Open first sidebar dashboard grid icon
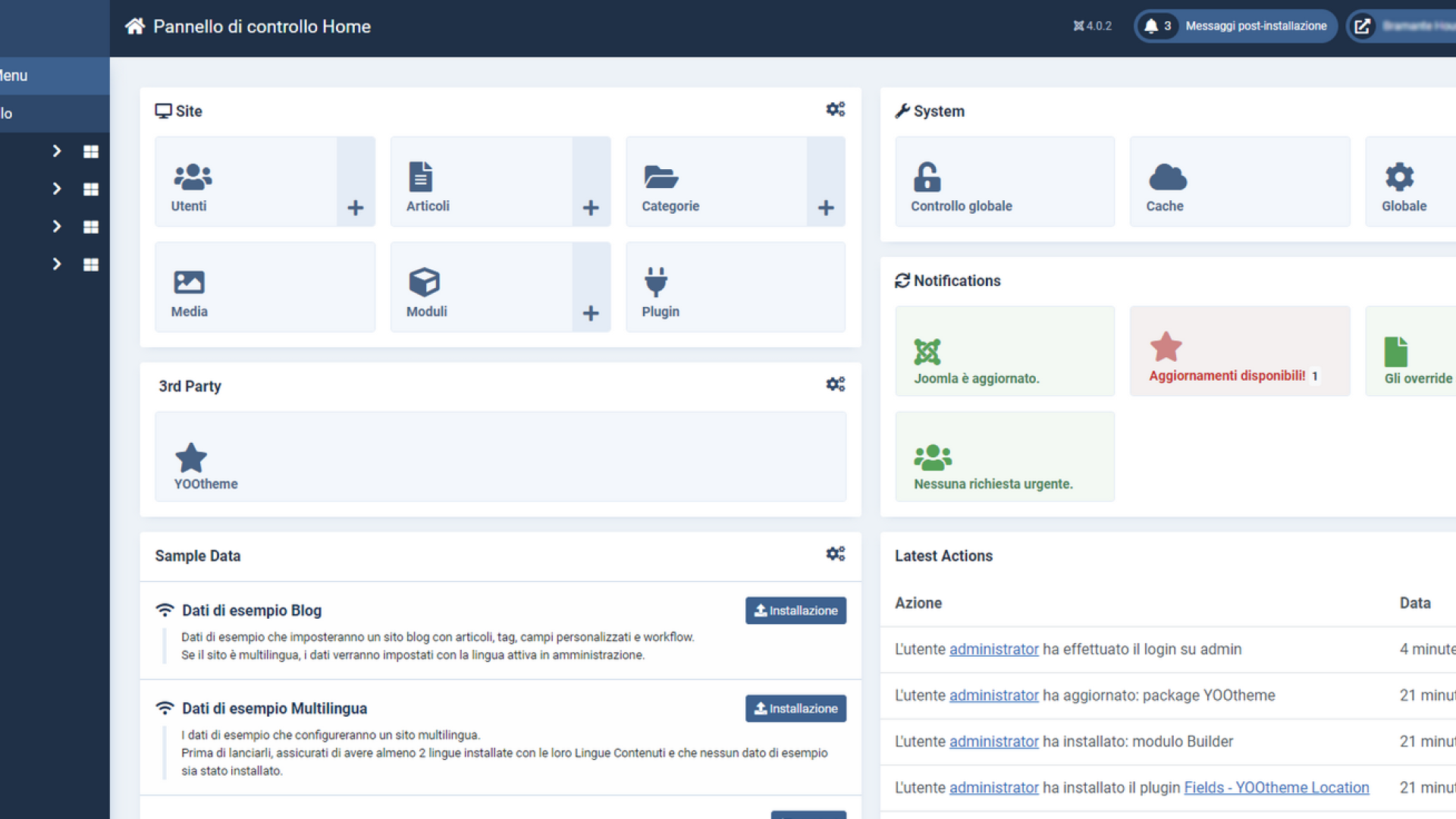 pyautogui.click(x=91, y=152)
